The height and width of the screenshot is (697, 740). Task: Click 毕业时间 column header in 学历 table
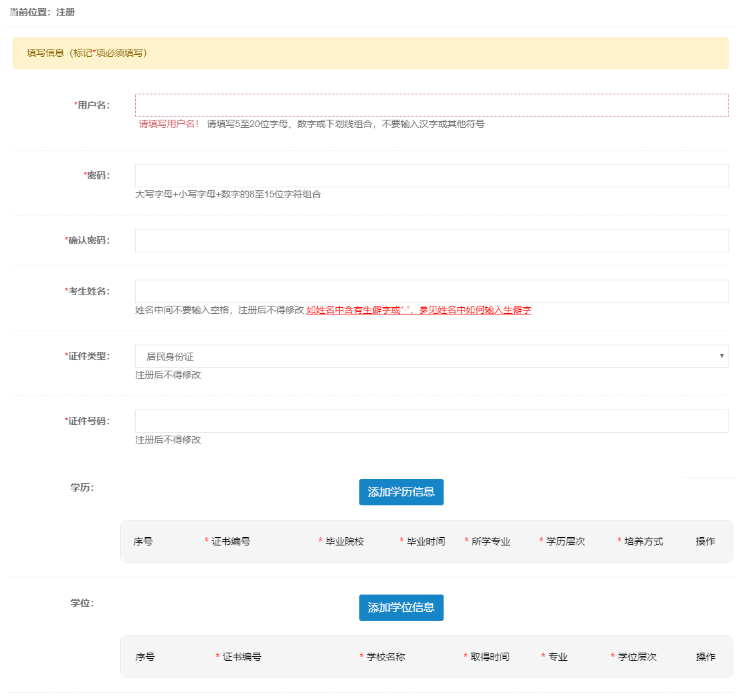tap(425, 541)
